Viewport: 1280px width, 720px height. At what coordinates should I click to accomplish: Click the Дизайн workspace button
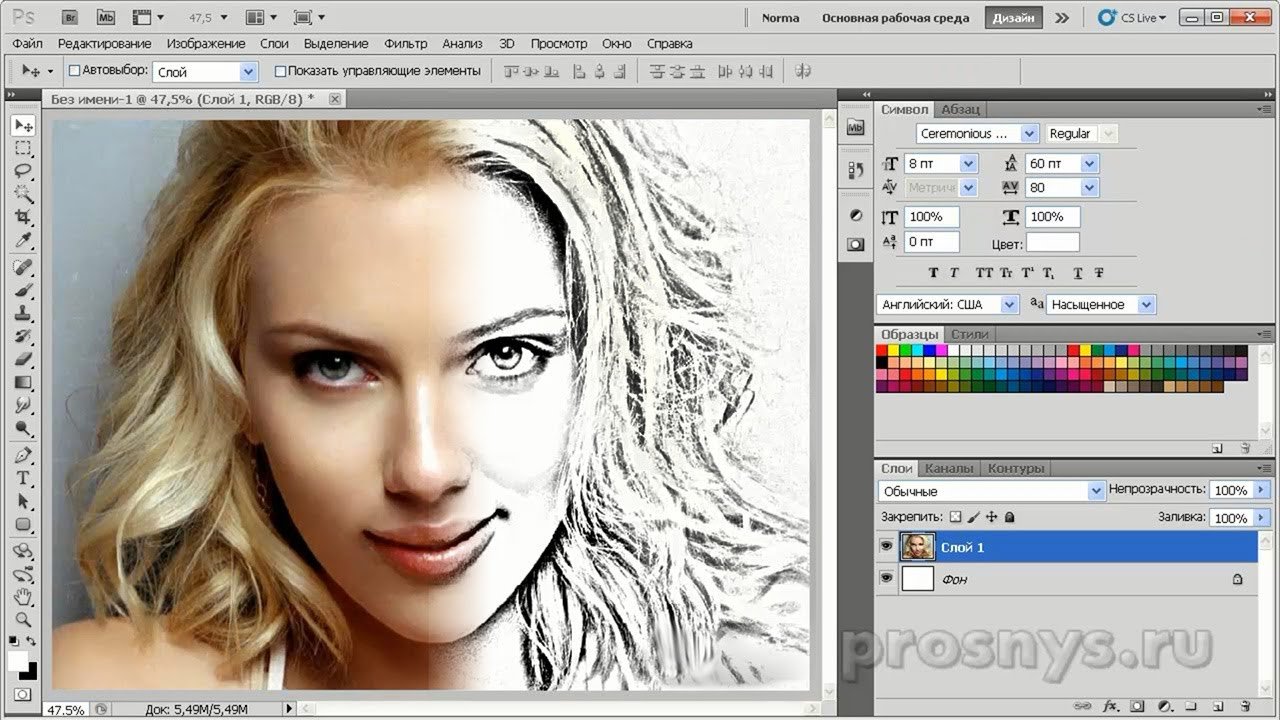[1013, 18]
